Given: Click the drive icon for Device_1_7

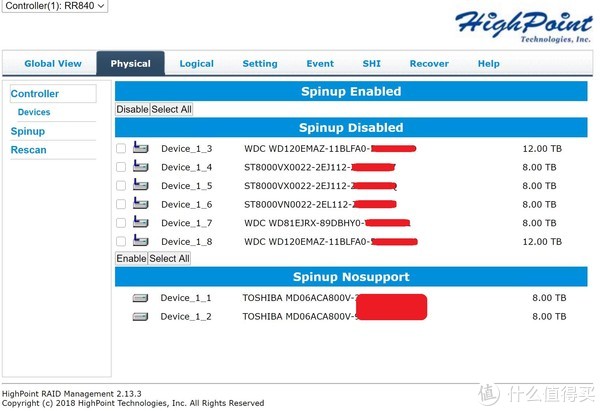Looking at the screenshot, I should [x=140, y=222].
